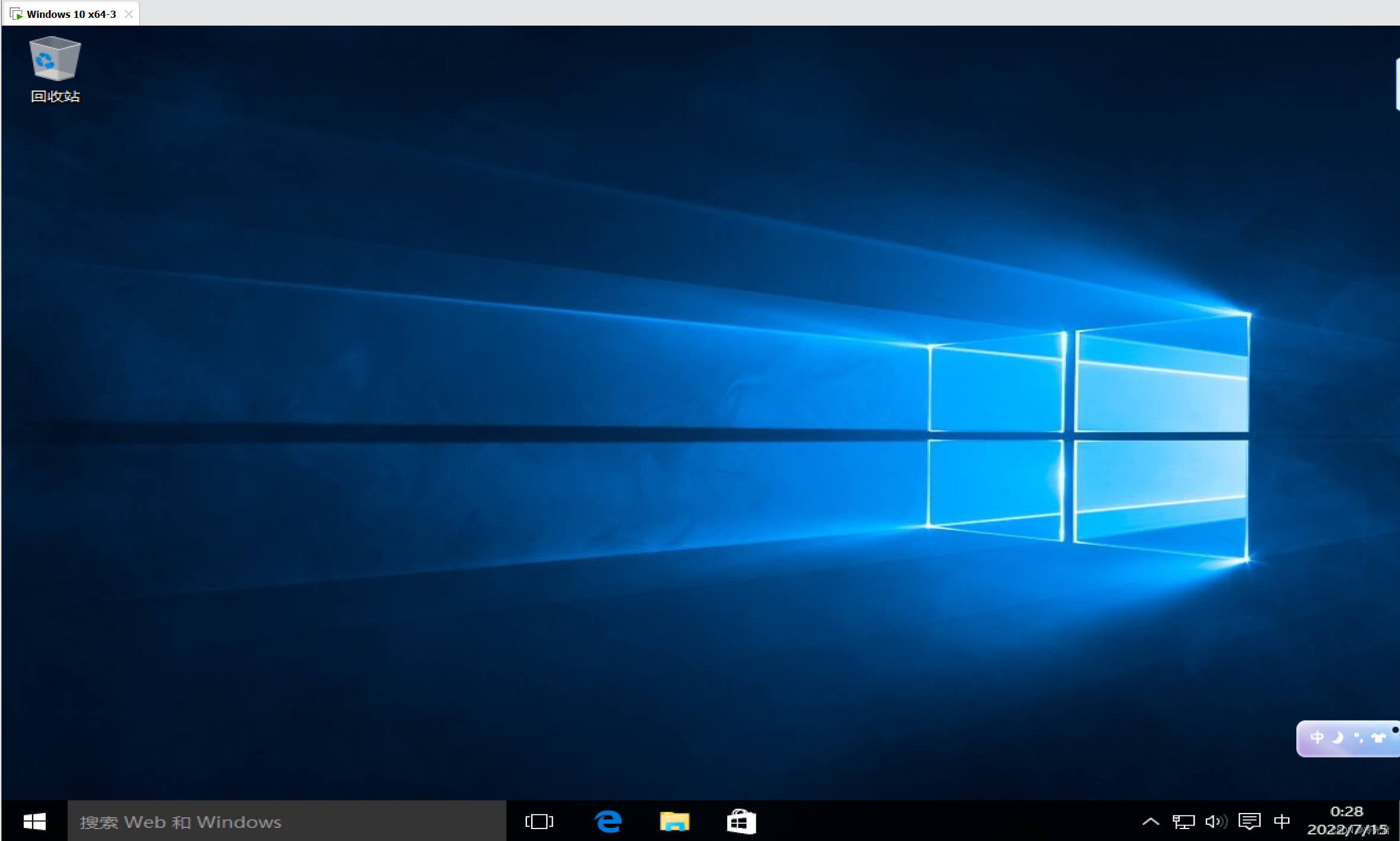Image resolution: width=1400 pixels, height=841 pixels.
Task: Open the Action Center notification icon
Action: click(x=1249, y=822)
